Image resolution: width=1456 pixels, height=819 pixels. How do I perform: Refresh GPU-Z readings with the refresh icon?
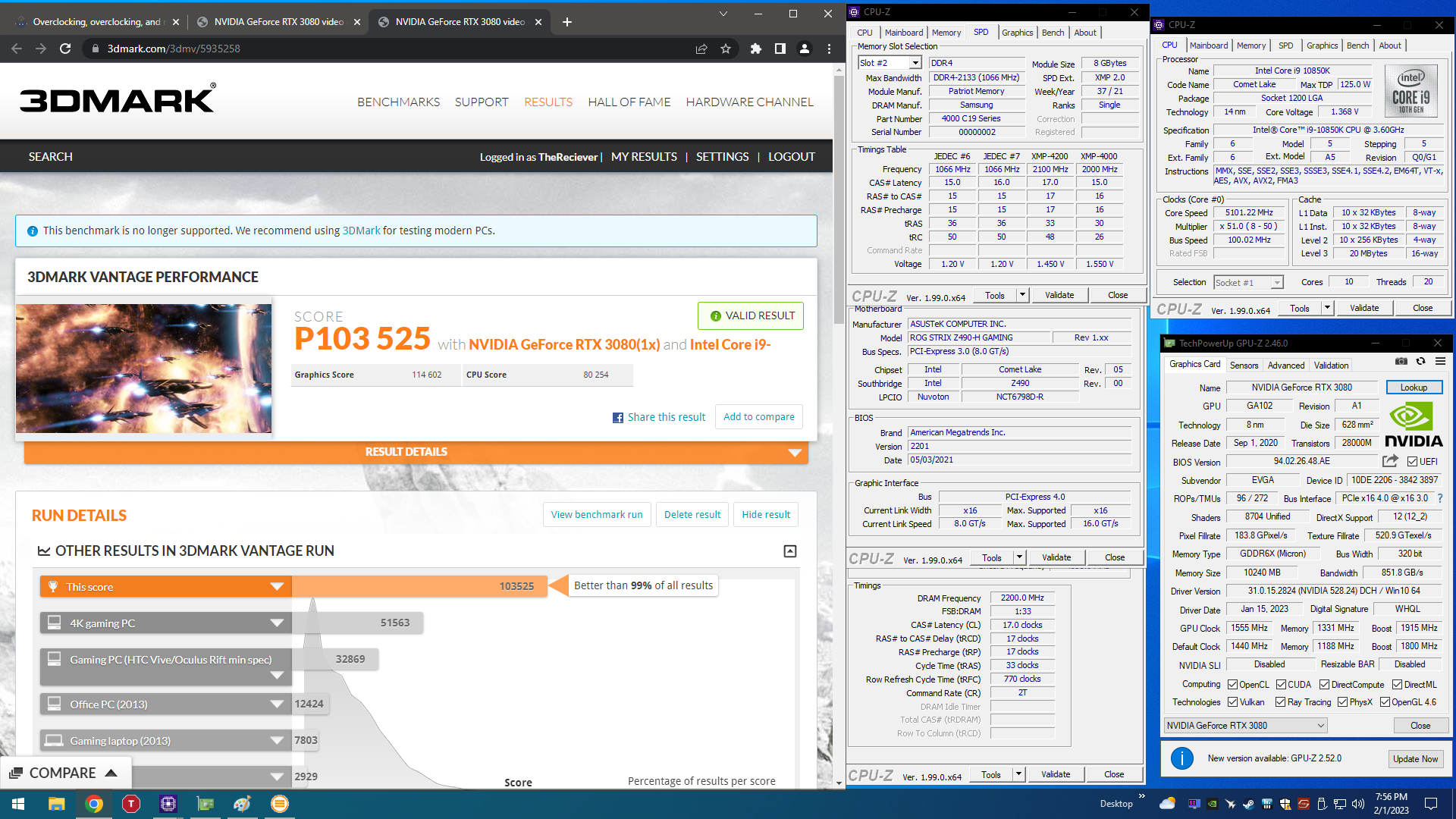pyautogui.click(x=1420, y=362)
